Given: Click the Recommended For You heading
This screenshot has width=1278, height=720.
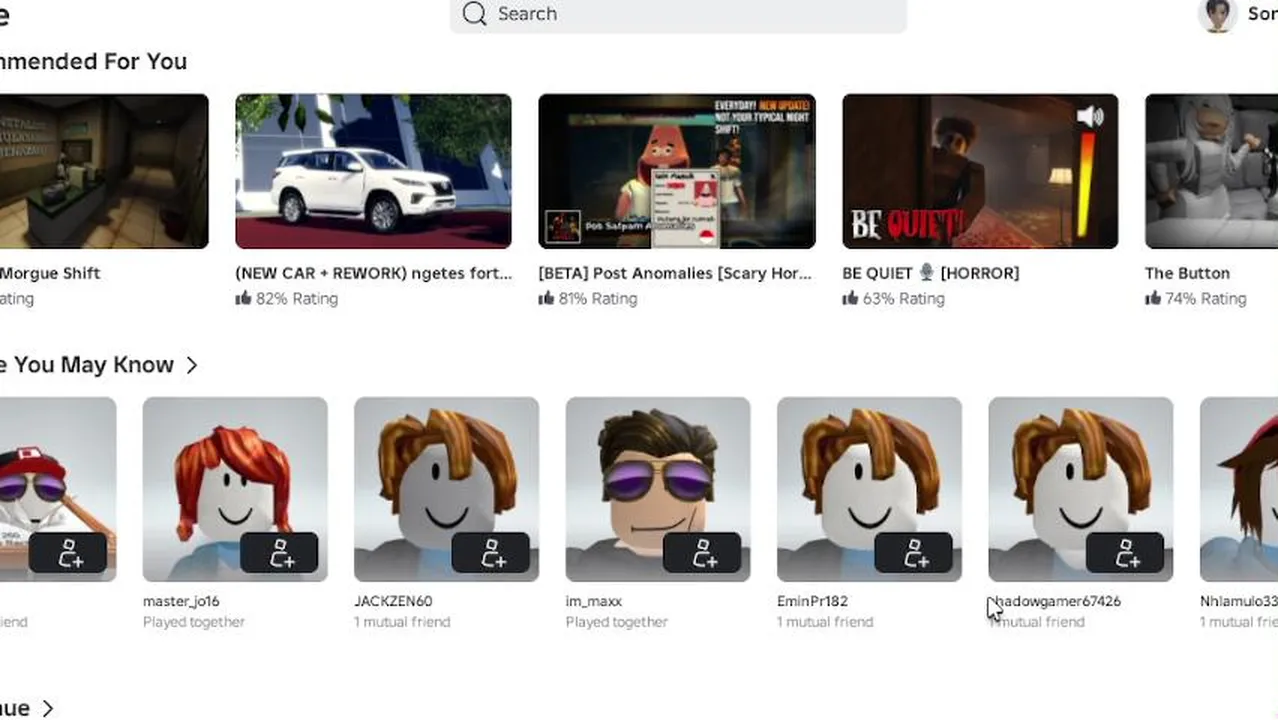Looking at the screenshot, I should (93, 61).
